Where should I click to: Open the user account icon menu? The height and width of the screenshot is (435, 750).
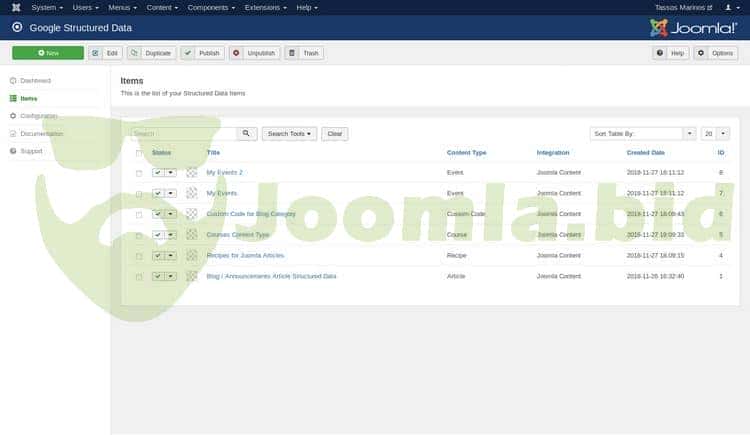(x=732, y=8)
